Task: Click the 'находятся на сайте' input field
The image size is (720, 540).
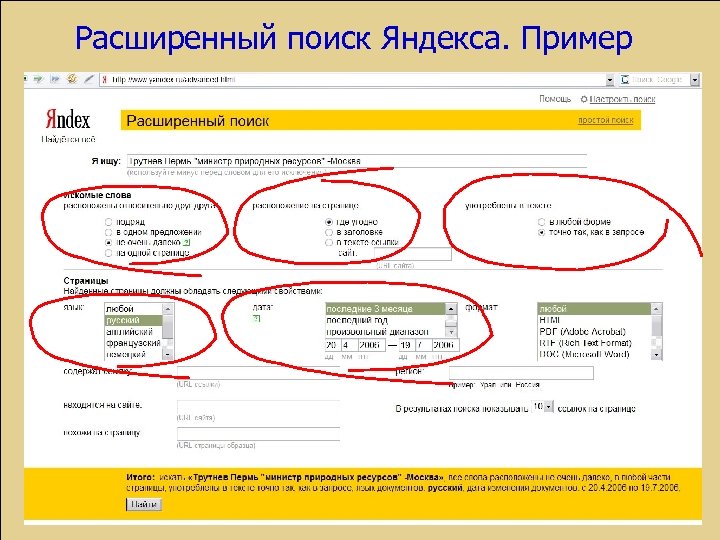Action: pyautogui.click(x=259, y=407)
